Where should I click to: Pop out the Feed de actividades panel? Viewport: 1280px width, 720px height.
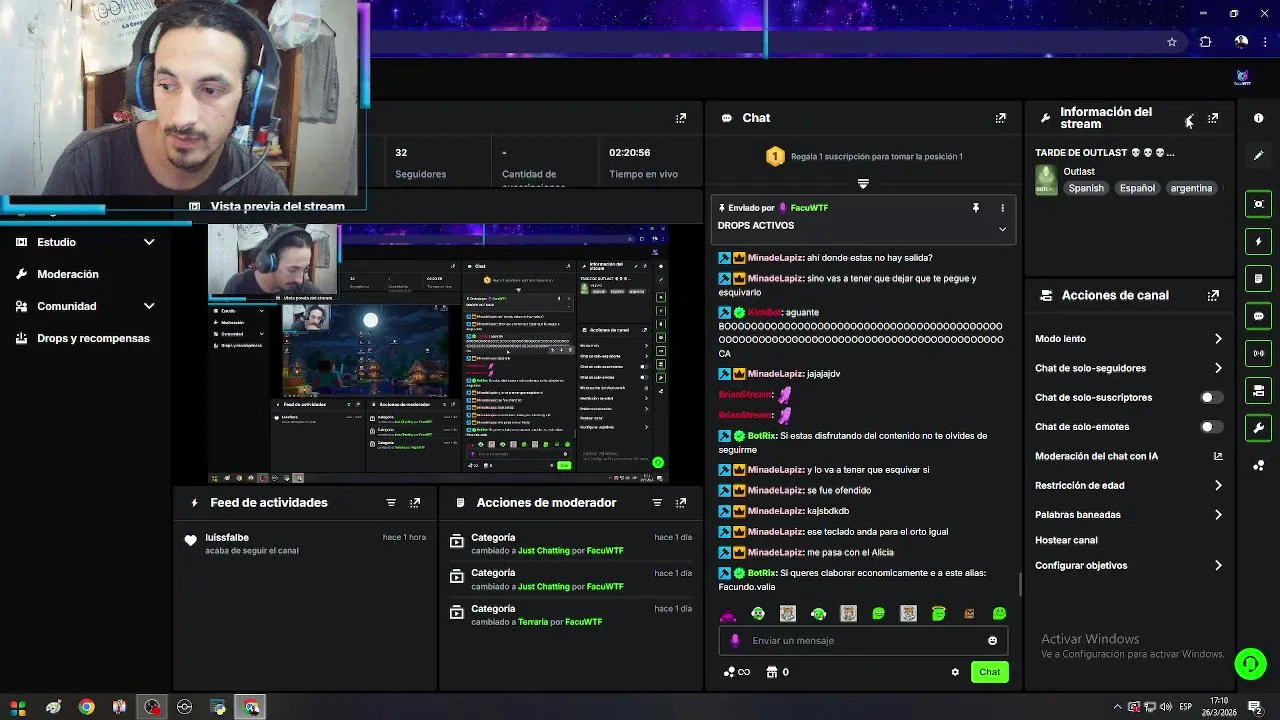click(x=415, y=503)
